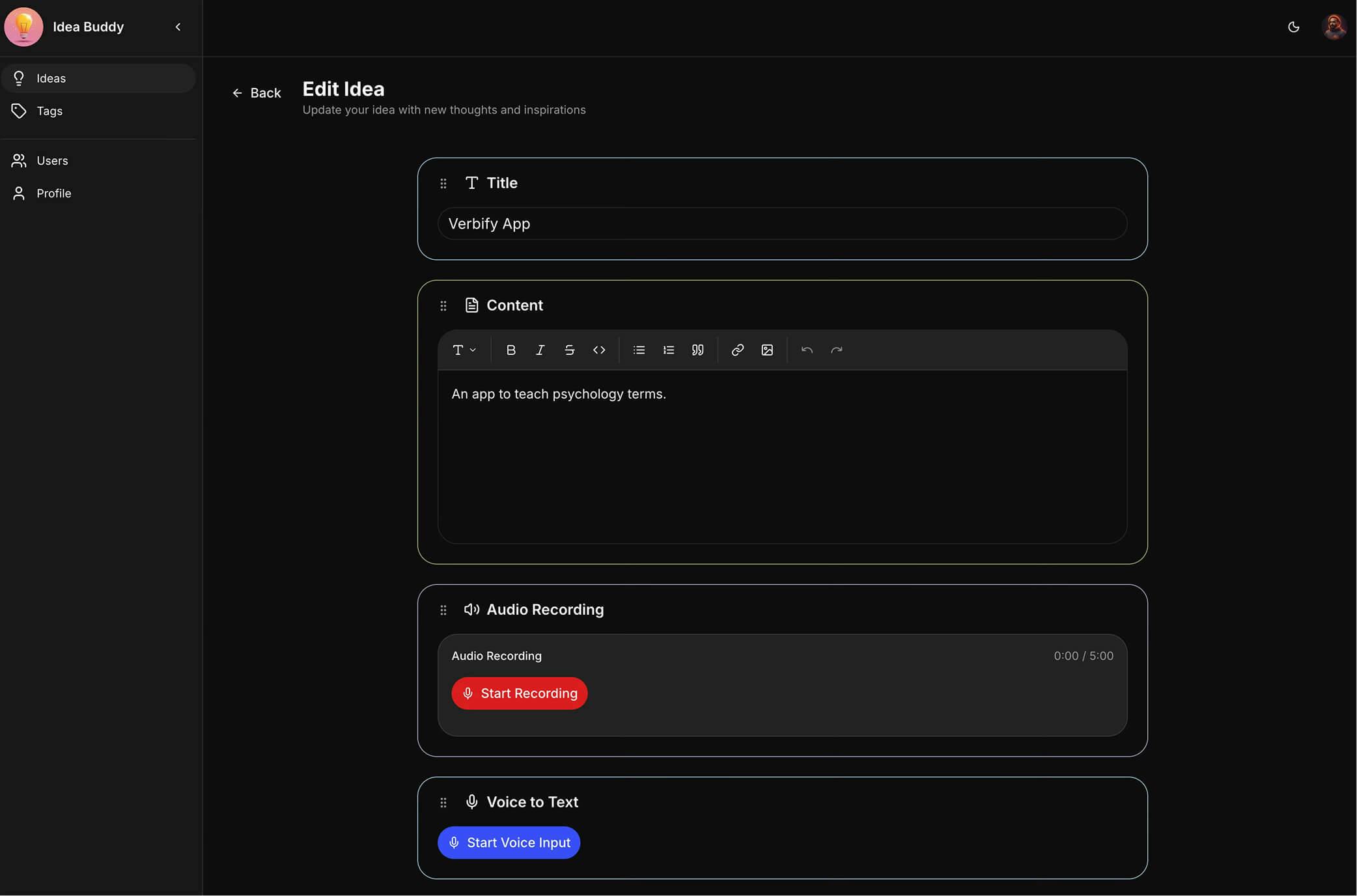Insert a blockquote
The image size is (1357, 896).
click(x=697, y=350)
